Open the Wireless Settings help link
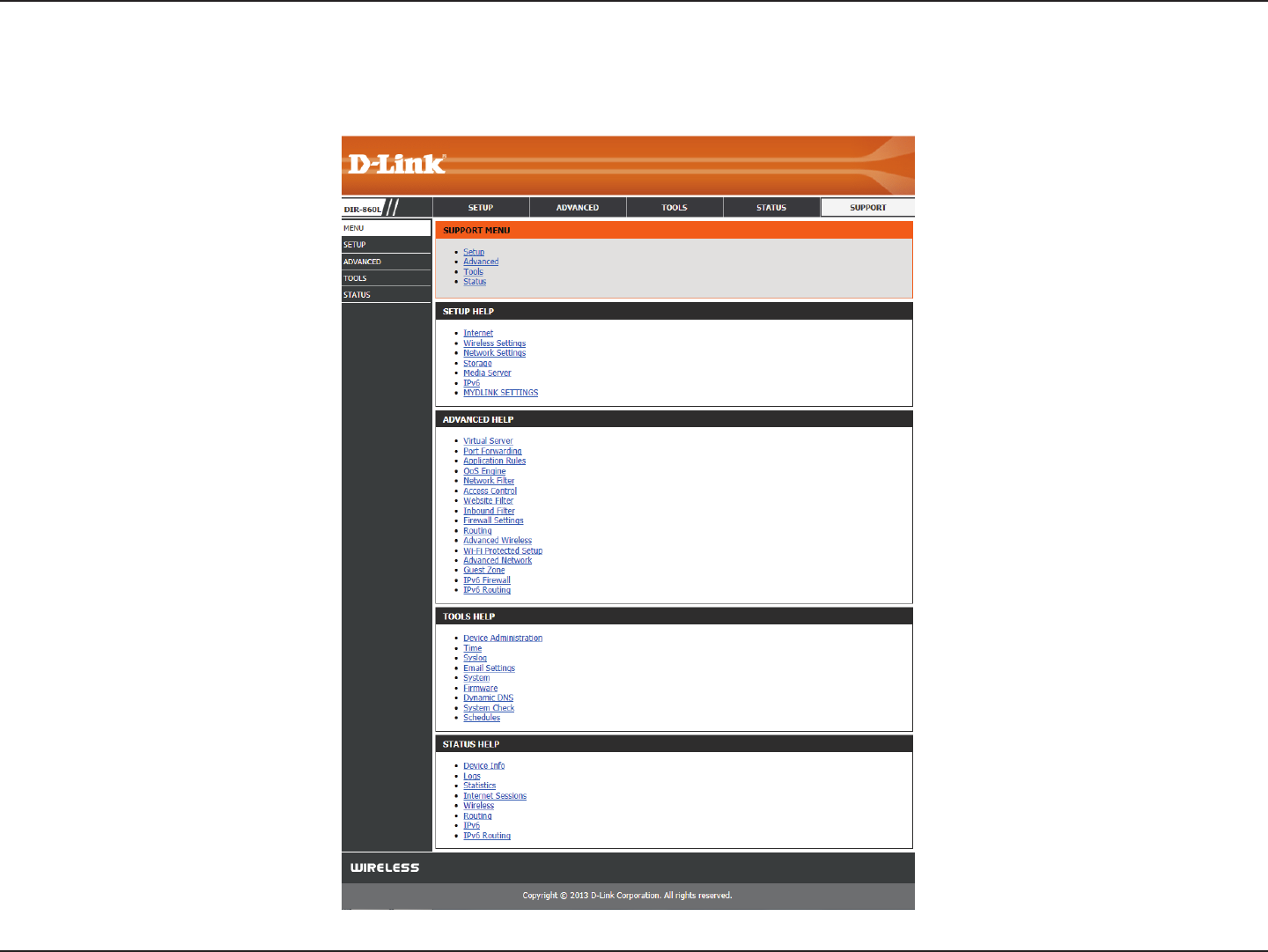Viewport: 1268px width, 952px height. pos(495,343)
